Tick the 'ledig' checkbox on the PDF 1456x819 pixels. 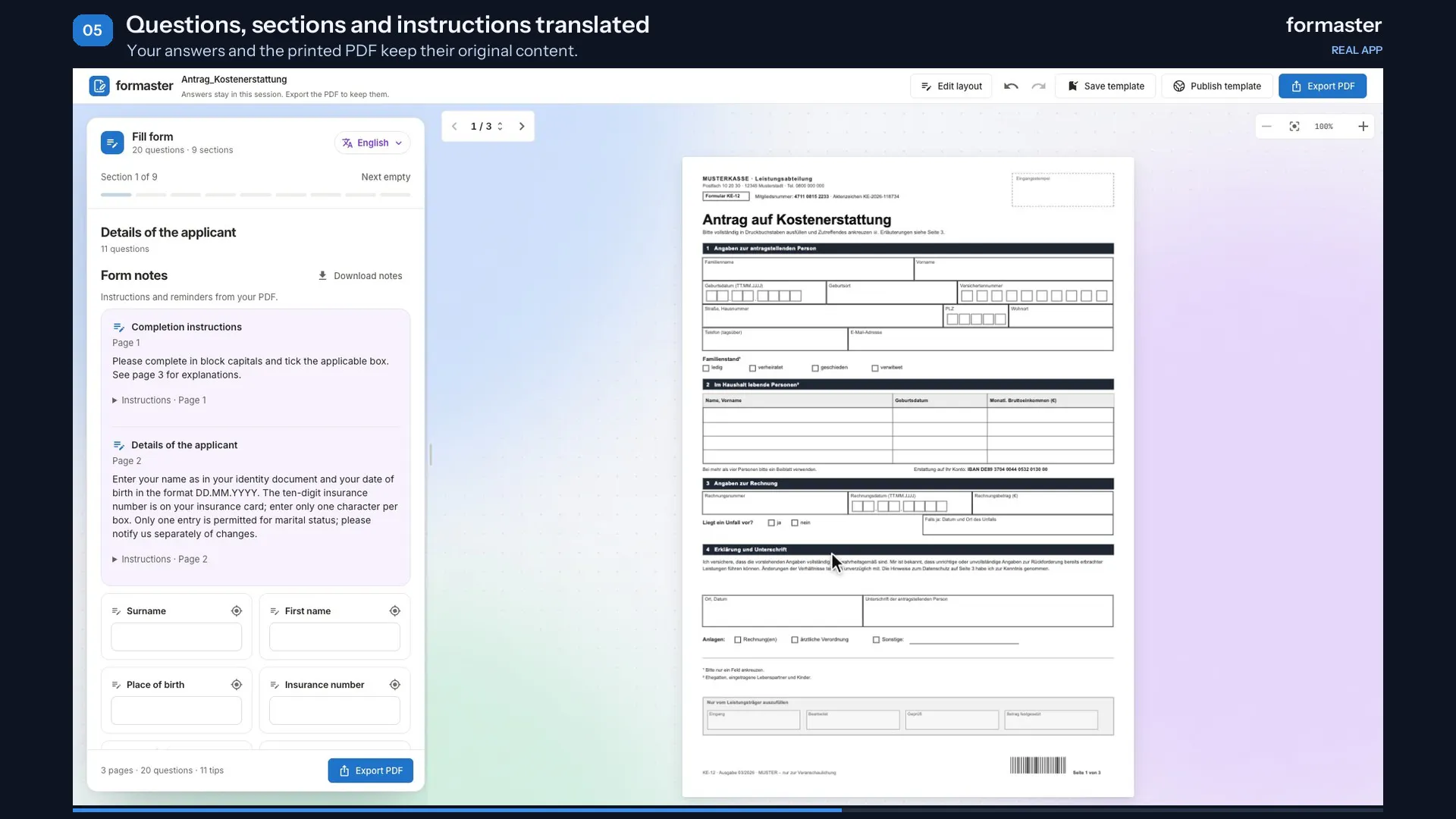[706, 369]
